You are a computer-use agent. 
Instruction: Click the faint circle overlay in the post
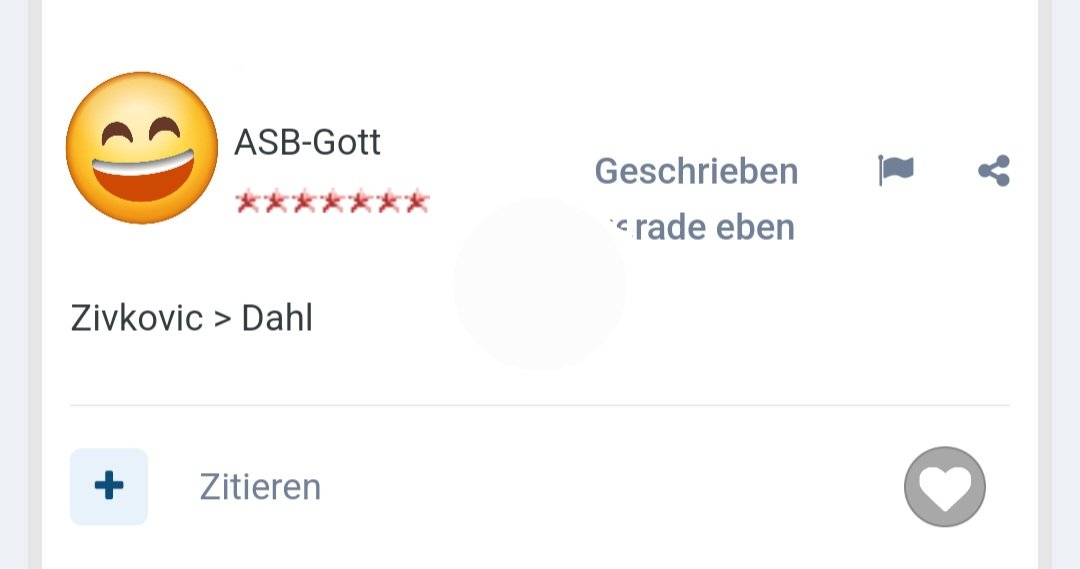click(x=539, y=284)
